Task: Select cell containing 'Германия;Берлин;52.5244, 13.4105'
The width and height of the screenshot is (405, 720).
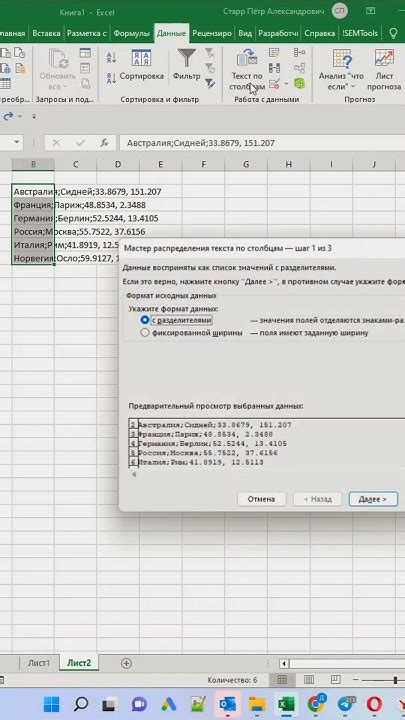Action: (x=33, y=218)
